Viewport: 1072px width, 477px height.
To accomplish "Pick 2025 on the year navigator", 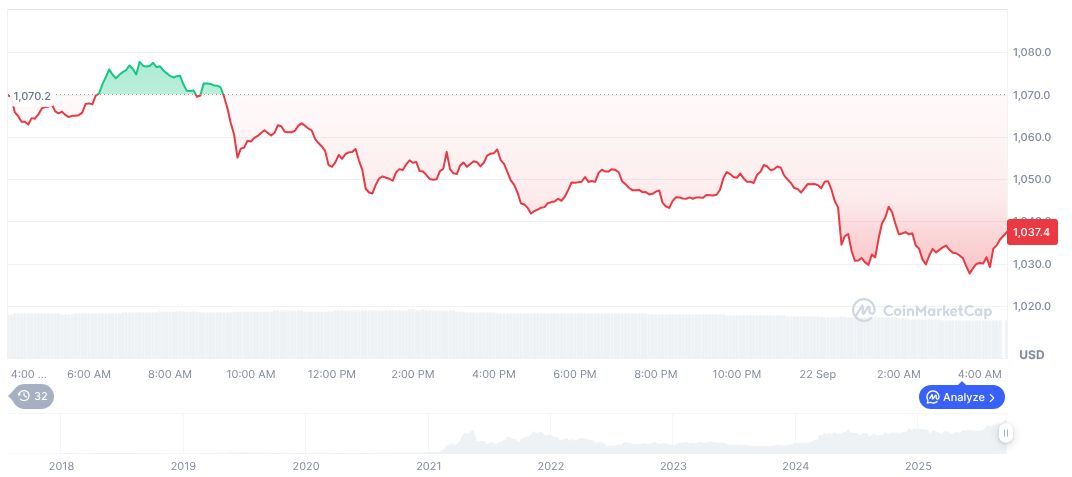I will tap(918, 466).
